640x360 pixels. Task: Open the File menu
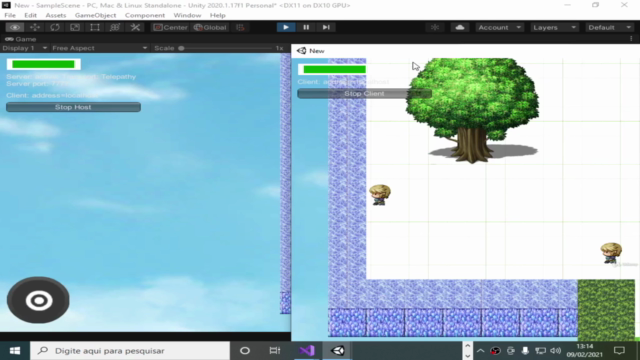(x=10, y=15)
